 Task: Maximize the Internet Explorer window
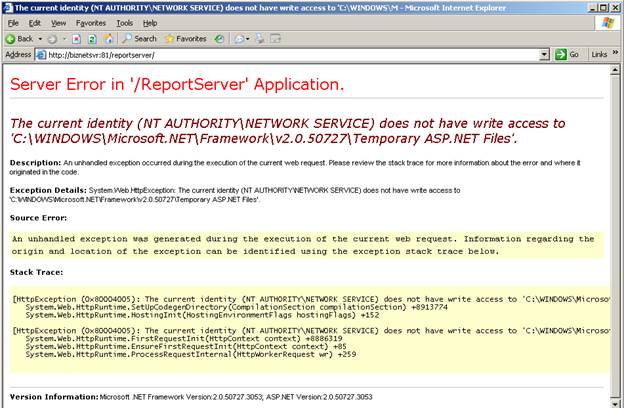(604, 8)
